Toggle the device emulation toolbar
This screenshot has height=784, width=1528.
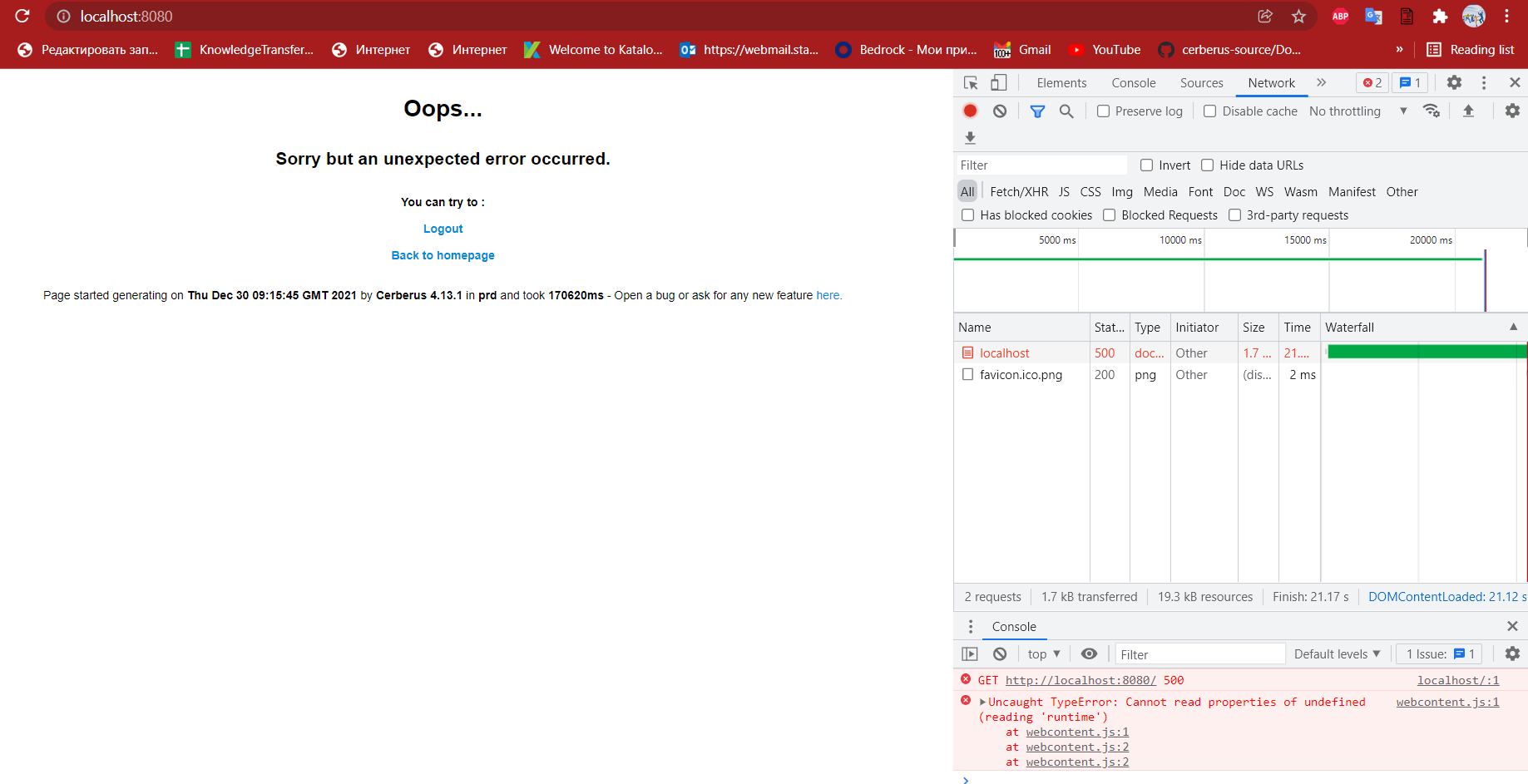tap(998, 82)
